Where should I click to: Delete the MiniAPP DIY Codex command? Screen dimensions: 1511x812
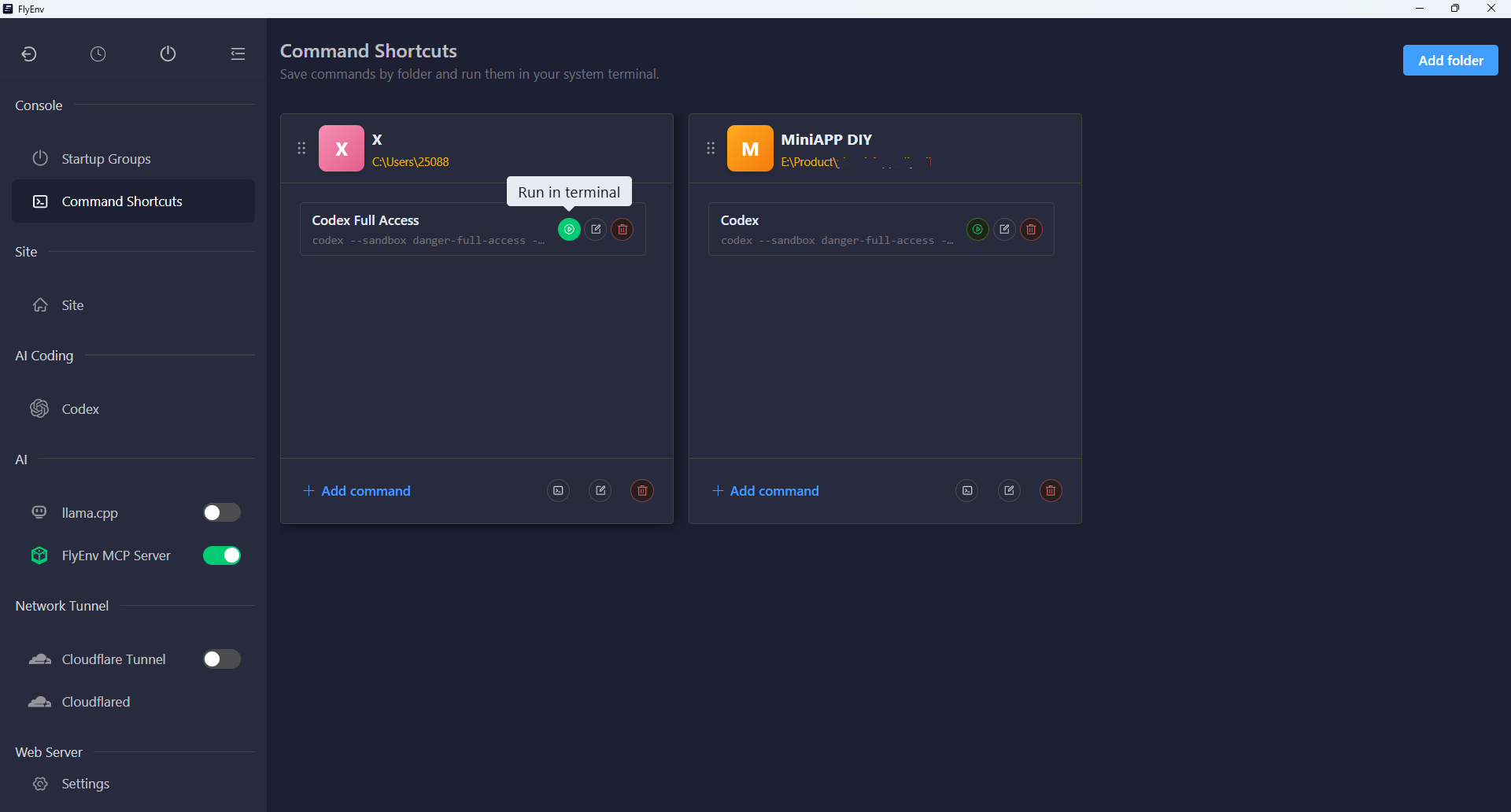click(x=1031, y=229)
